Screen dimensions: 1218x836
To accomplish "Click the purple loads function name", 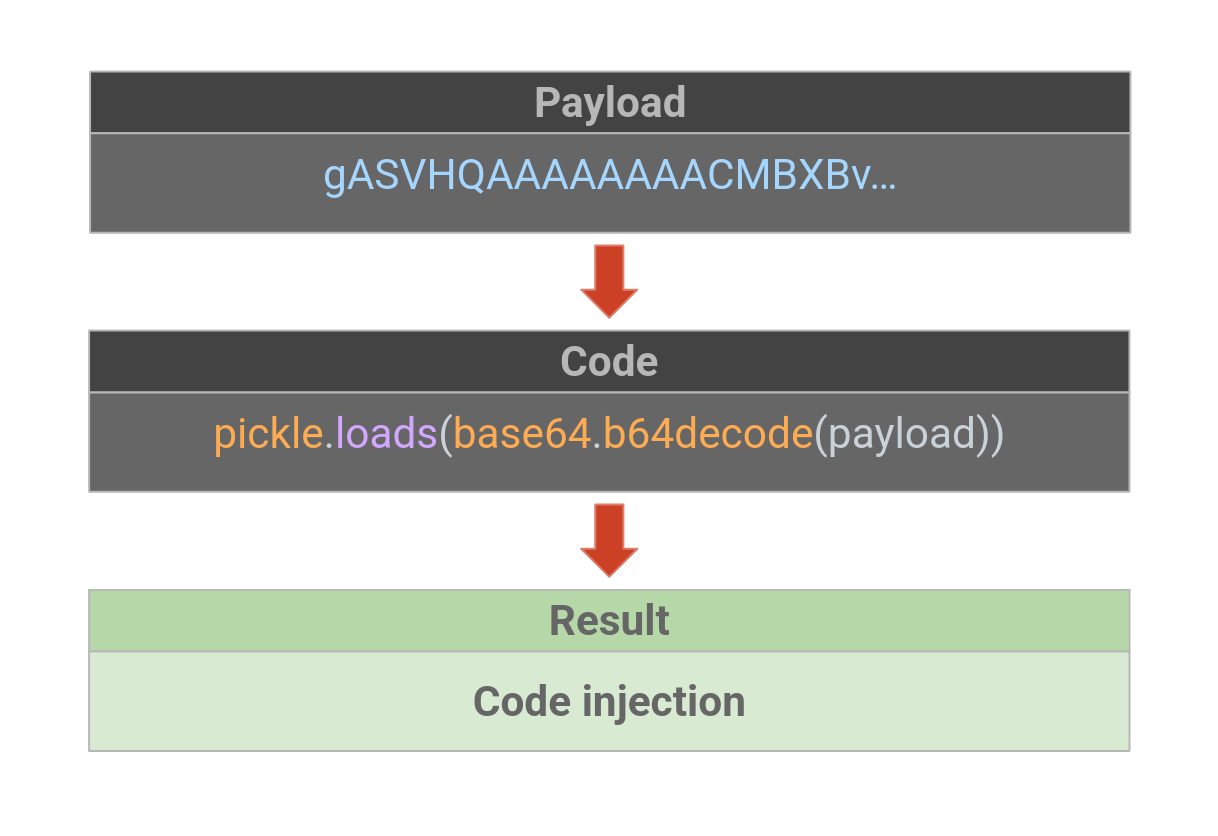I will coord(386,434).
